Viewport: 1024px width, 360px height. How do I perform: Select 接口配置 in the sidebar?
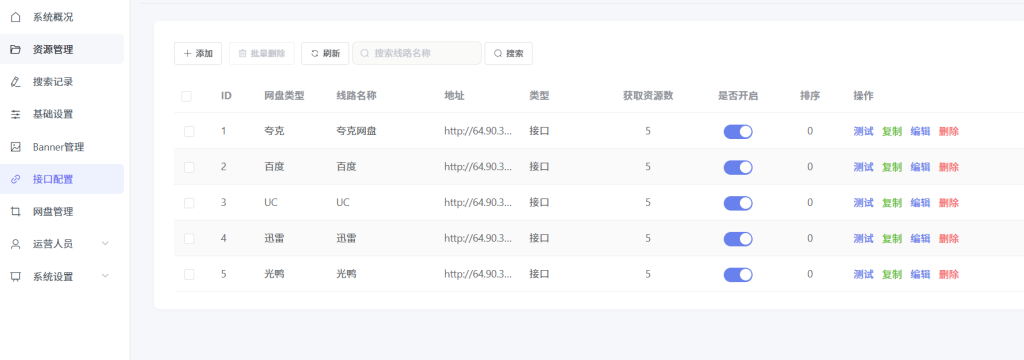pos(62,179)
